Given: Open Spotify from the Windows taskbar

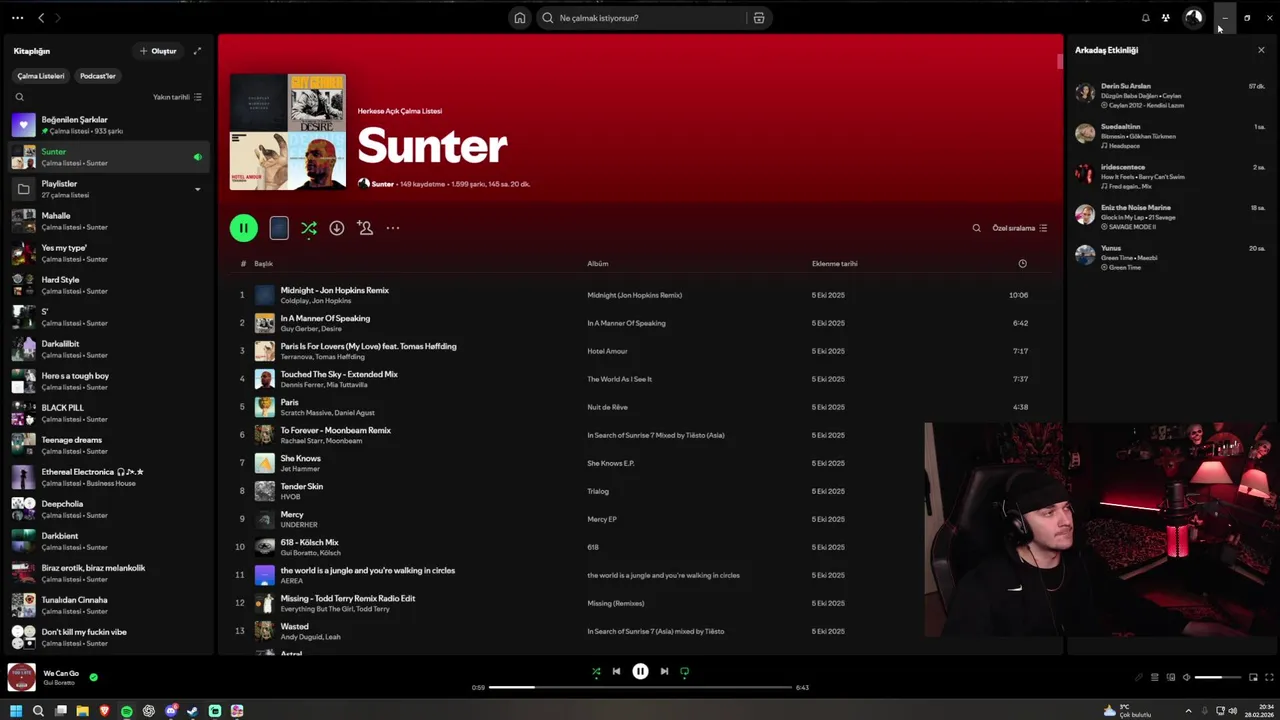Looking at the screenshot, I should [126, 711].
